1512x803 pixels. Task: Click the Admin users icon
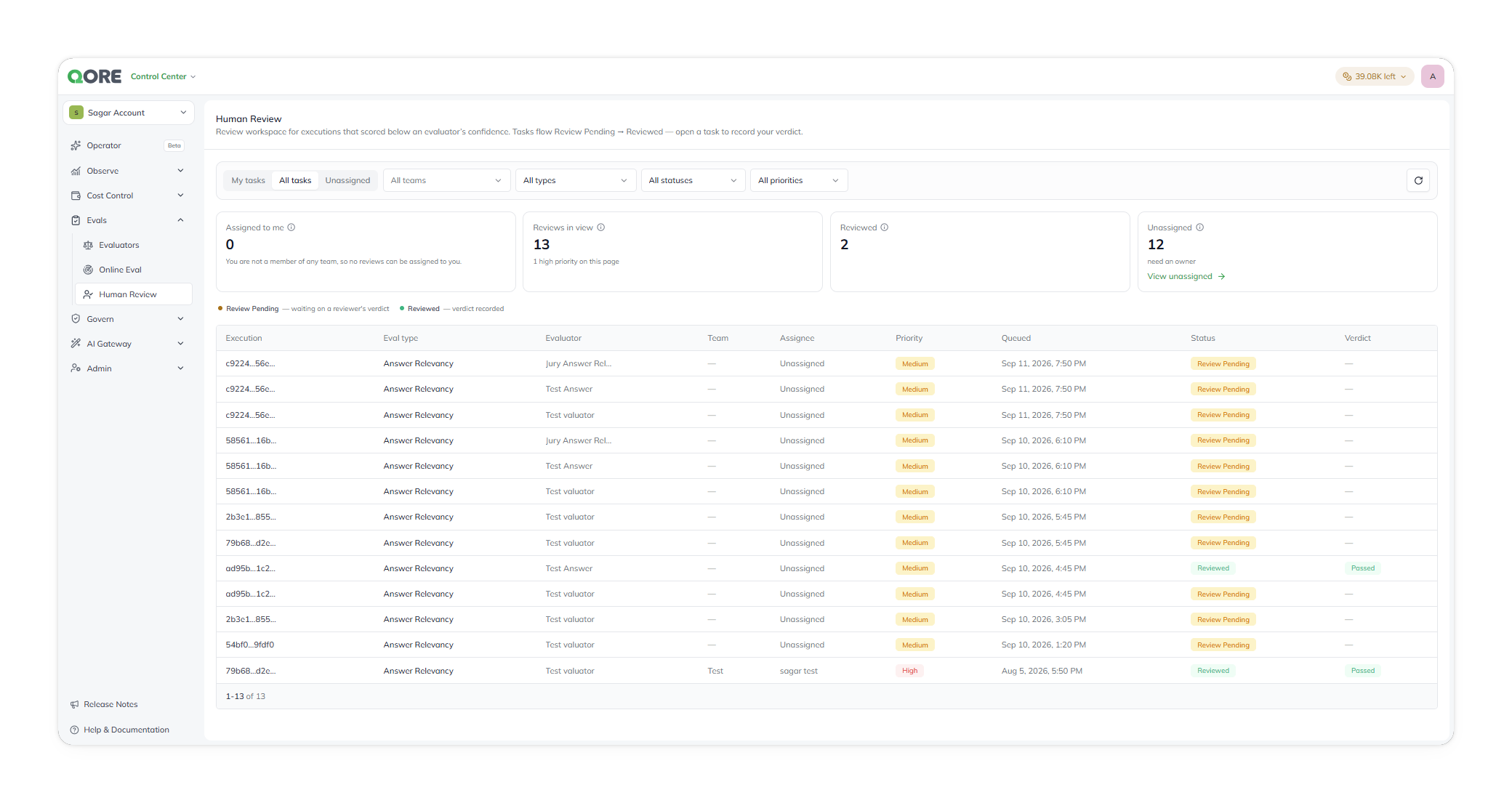(76, 368)
